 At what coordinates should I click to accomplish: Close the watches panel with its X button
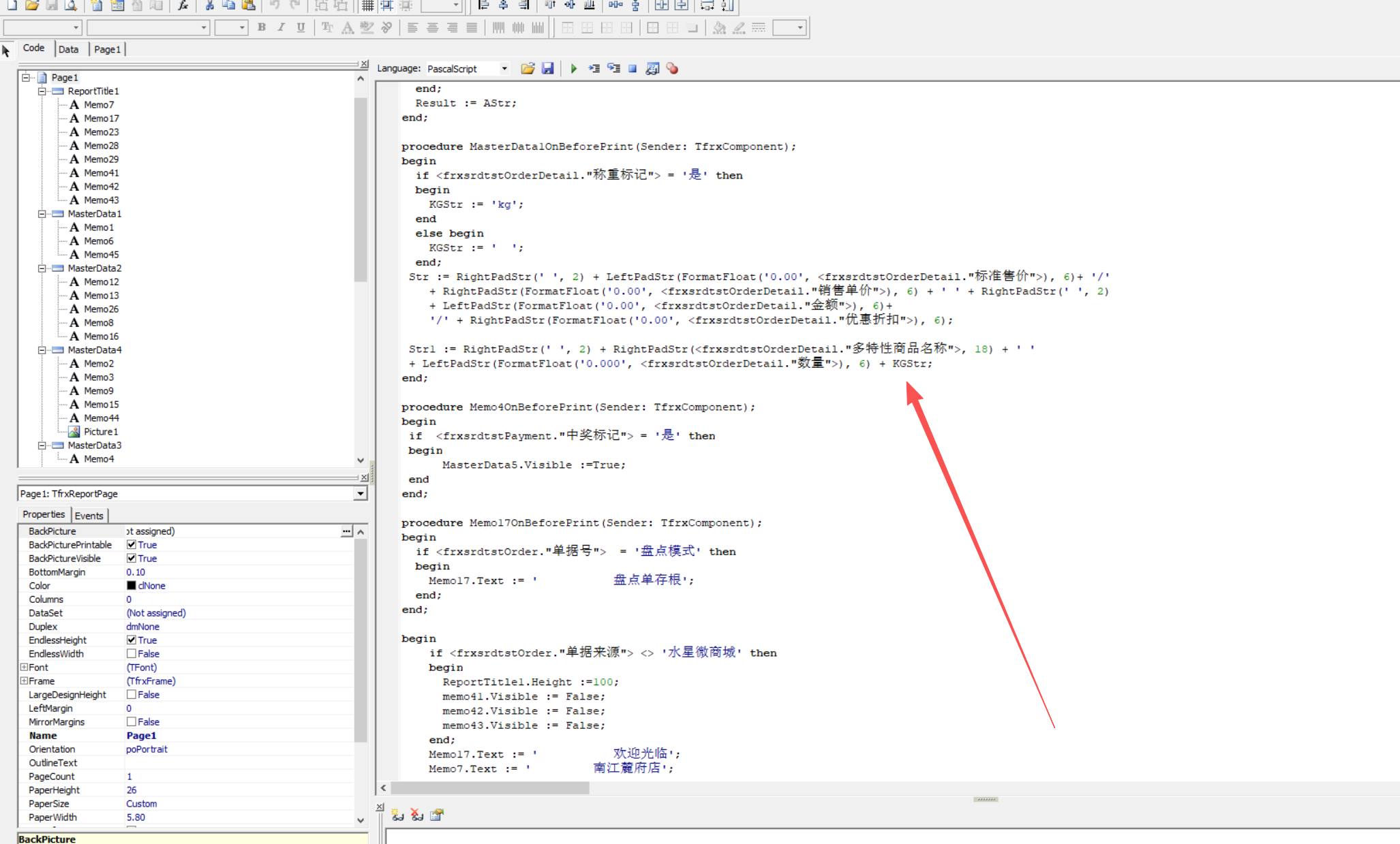pyautogui.click(x=380, y=807)
